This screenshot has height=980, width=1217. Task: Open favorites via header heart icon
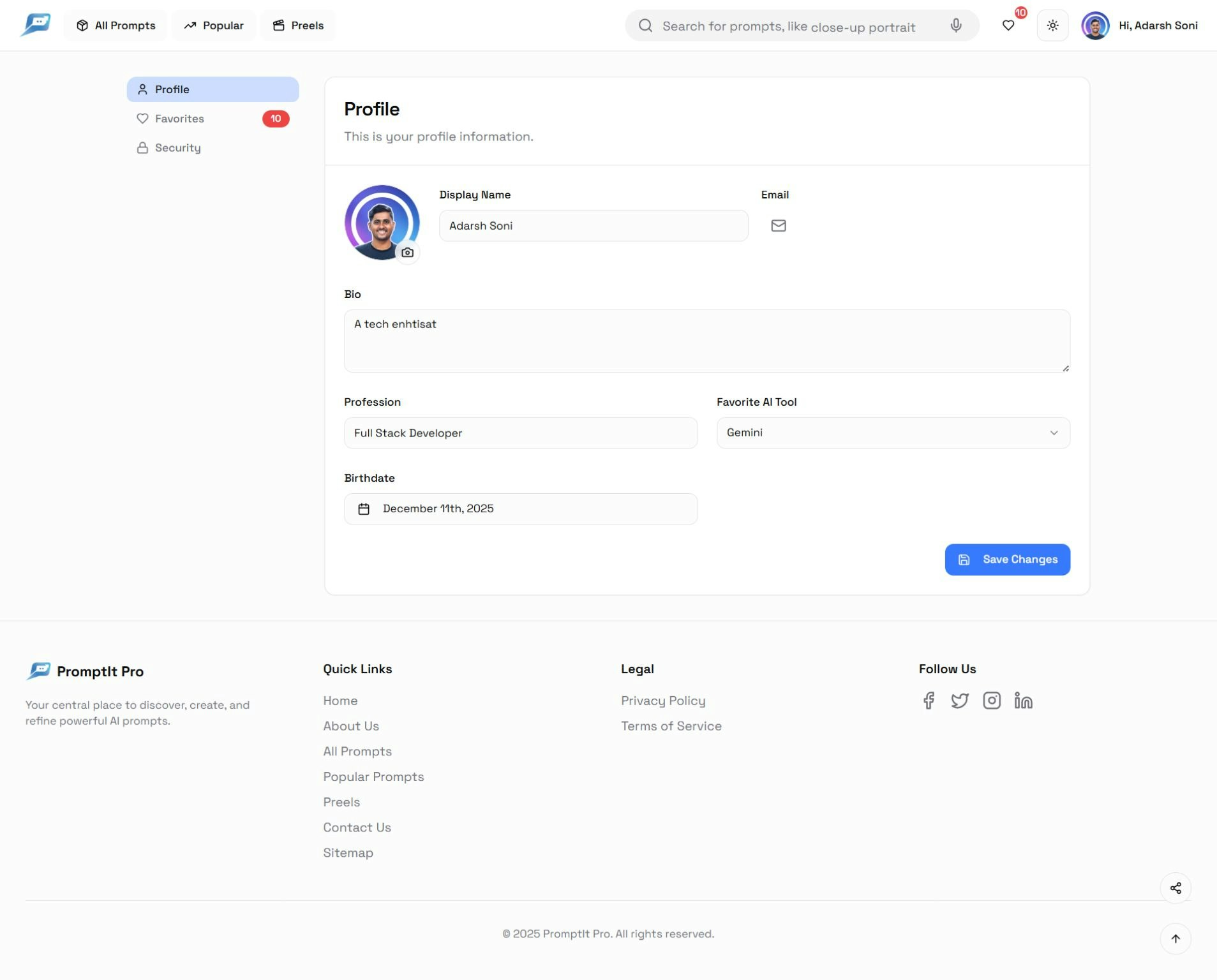click(1008, 26)
